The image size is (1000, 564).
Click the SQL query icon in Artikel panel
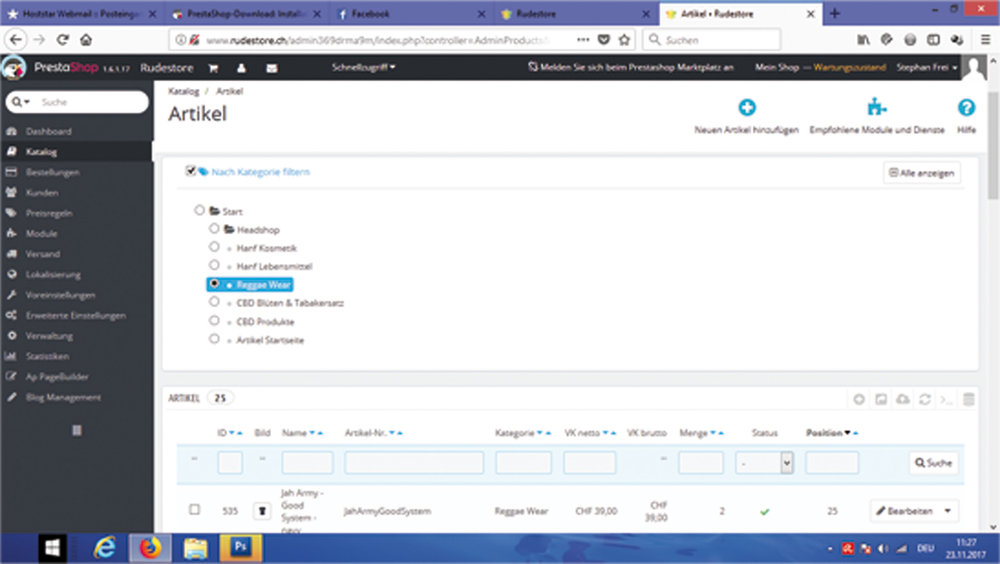[x=946, y=400]
